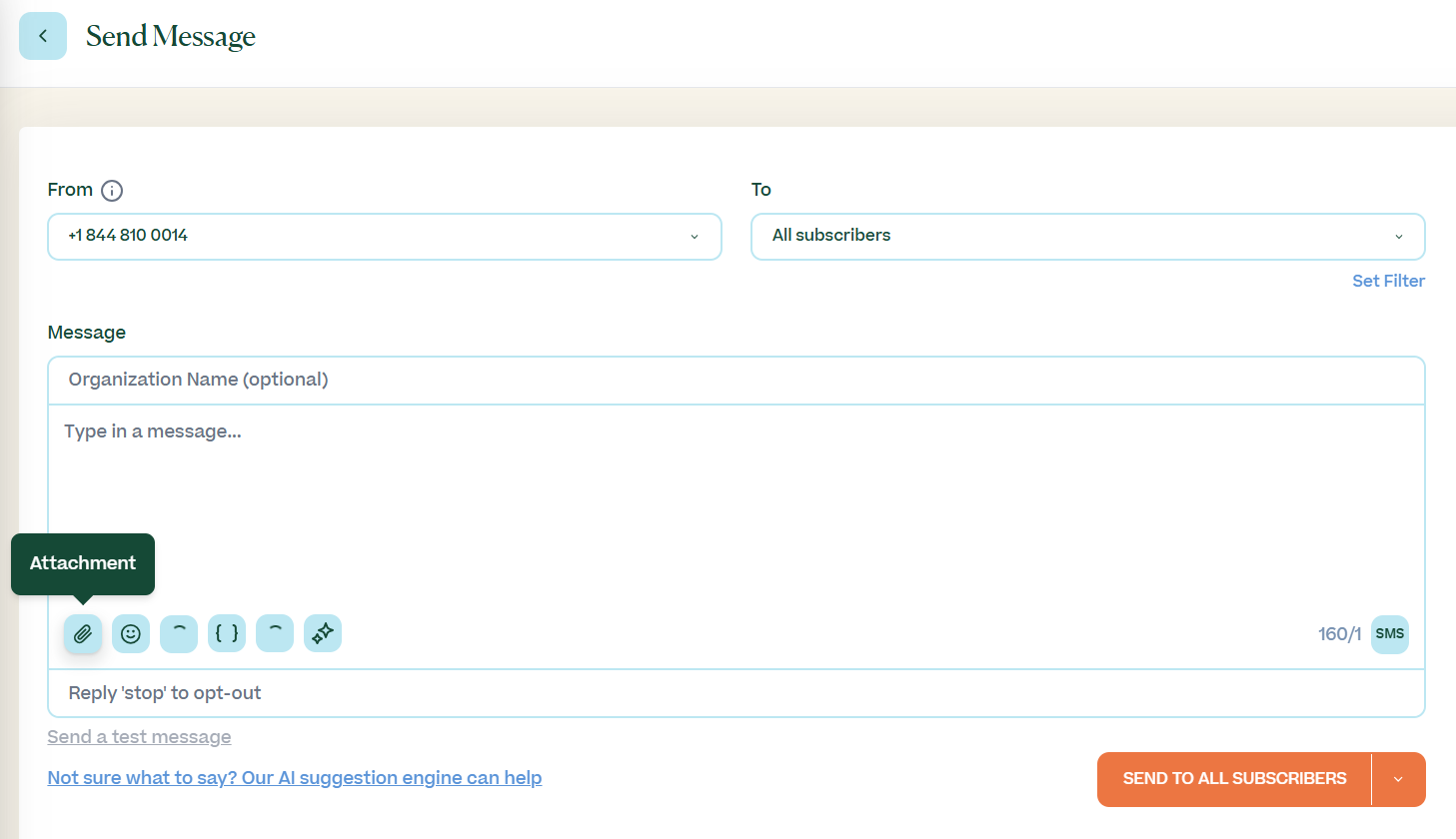1456x839 pixels.
Task: Focus the Organization Name optional field
Action: point(736,380)
